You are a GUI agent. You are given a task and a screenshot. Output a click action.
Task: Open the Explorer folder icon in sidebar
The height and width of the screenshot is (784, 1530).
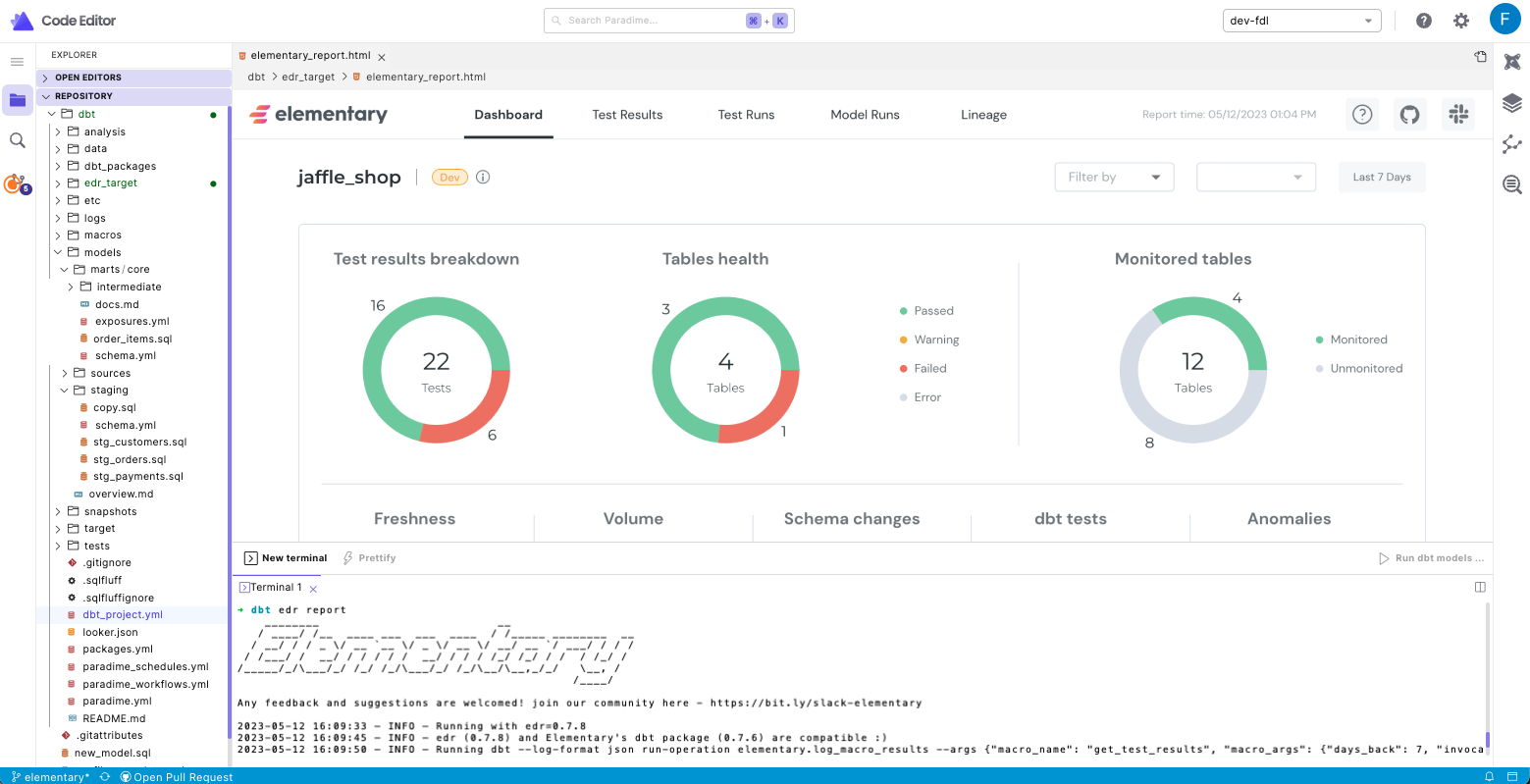[18, 99]
